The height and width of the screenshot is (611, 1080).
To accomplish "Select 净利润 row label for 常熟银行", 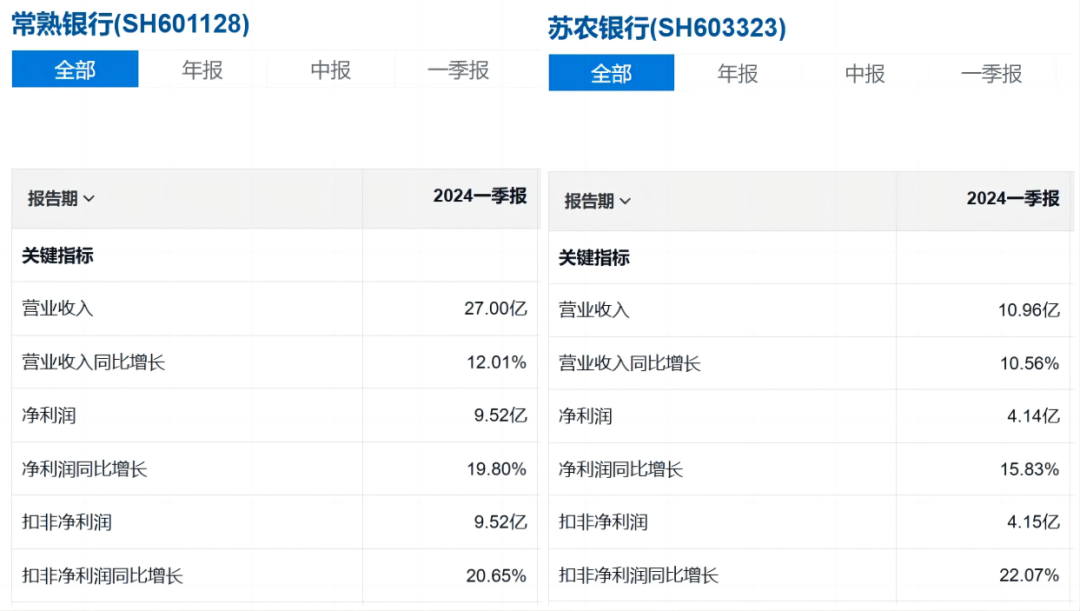I will (49, 415).
